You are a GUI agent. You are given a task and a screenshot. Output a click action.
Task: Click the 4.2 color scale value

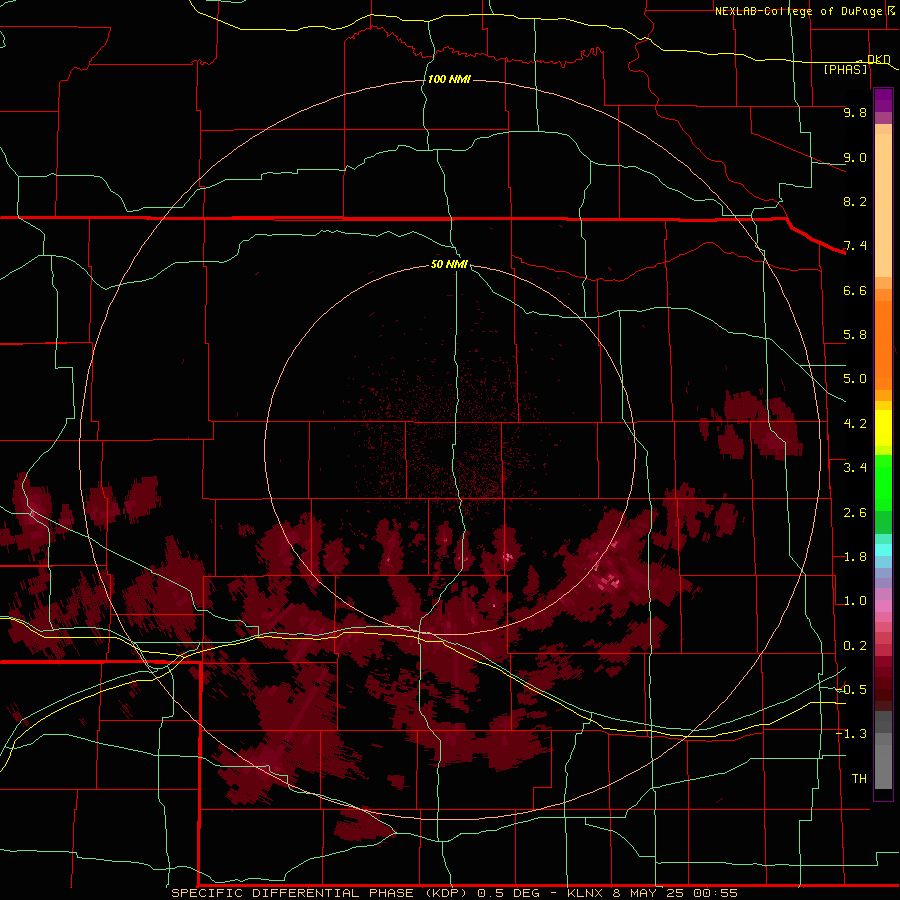point(855,424)
